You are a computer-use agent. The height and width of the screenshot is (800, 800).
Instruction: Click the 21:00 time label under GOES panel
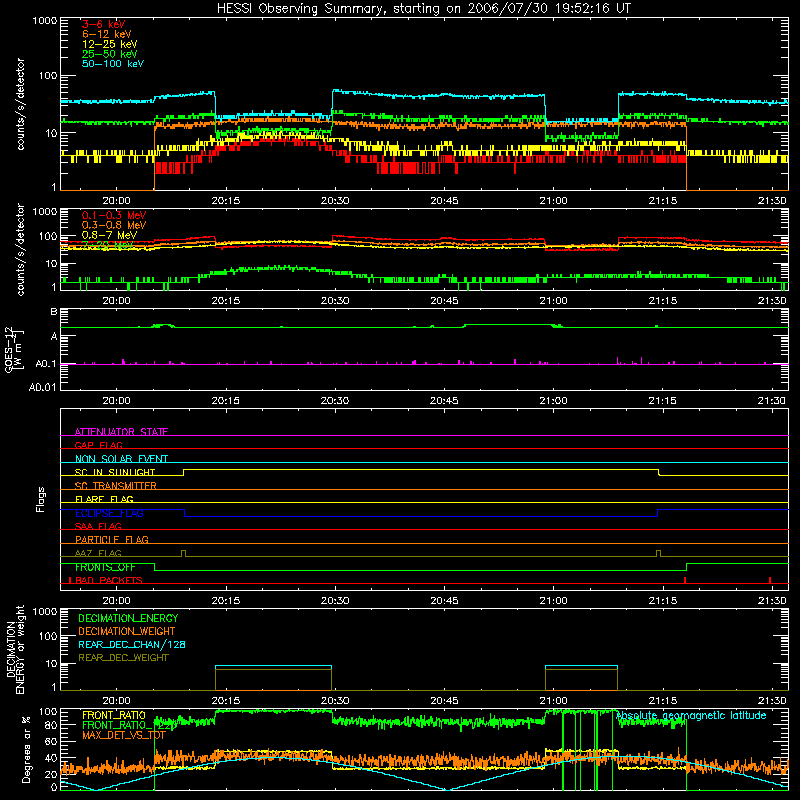tap(553, 401)
